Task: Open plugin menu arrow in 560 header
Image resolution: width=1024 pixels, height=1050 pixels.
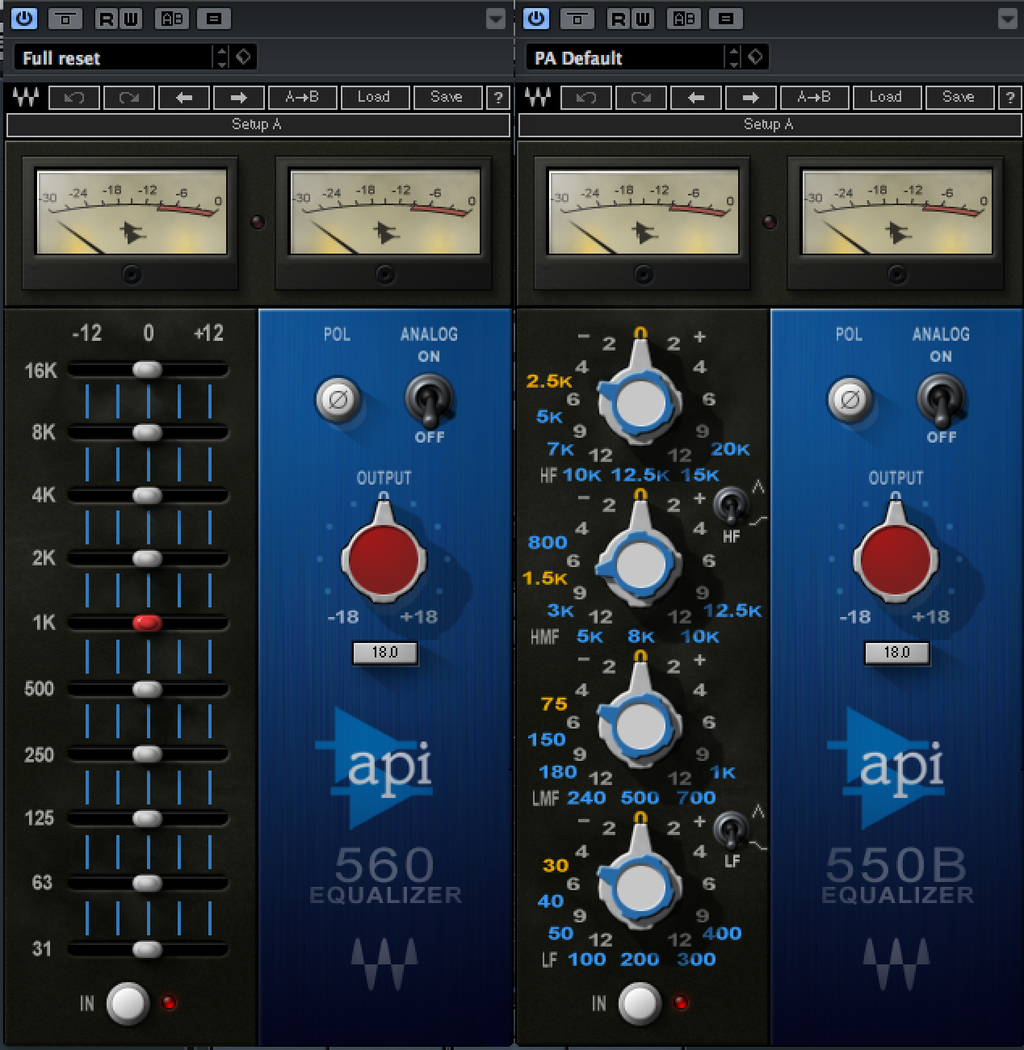Action: pyautogui.click(x=496, y=19)
